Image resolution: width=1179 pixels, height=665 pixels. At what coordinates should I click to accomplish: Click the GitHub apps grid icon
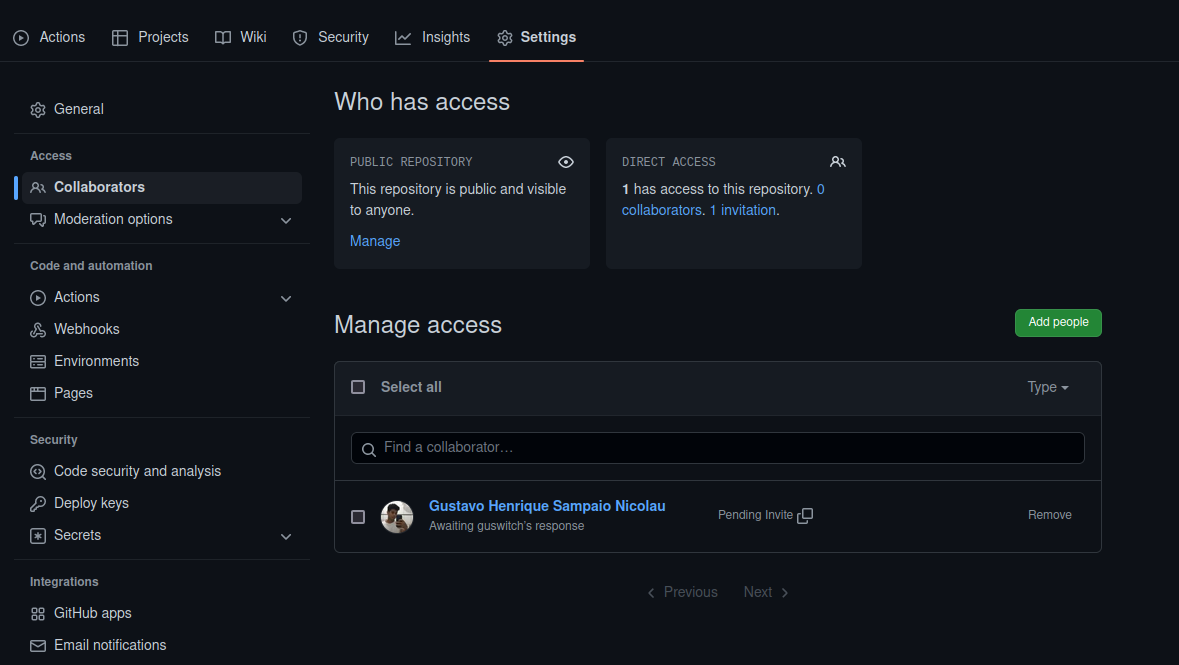click(38, 614)
